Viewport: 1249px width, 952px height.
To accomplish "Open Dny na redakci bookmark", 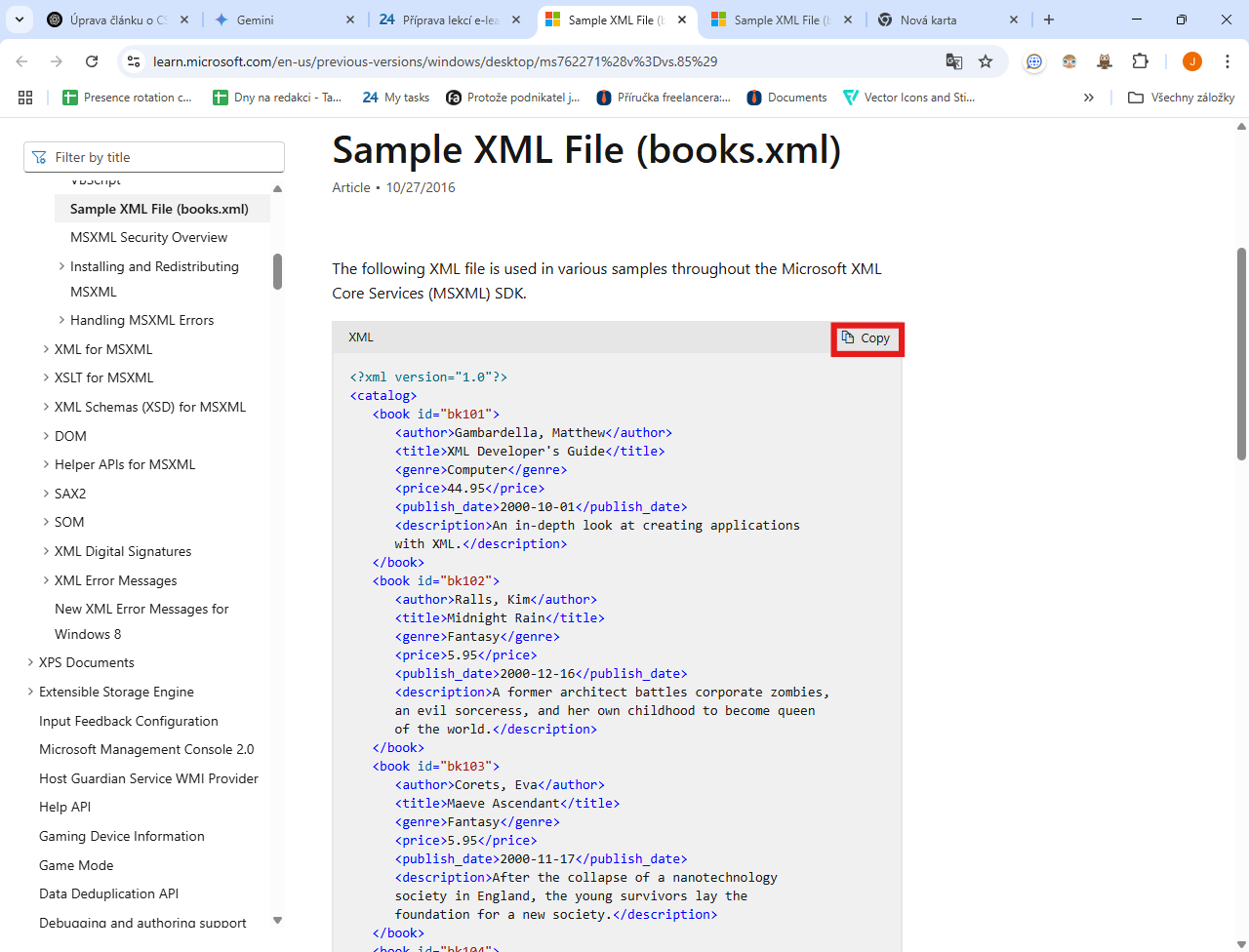I will point(278,98).
